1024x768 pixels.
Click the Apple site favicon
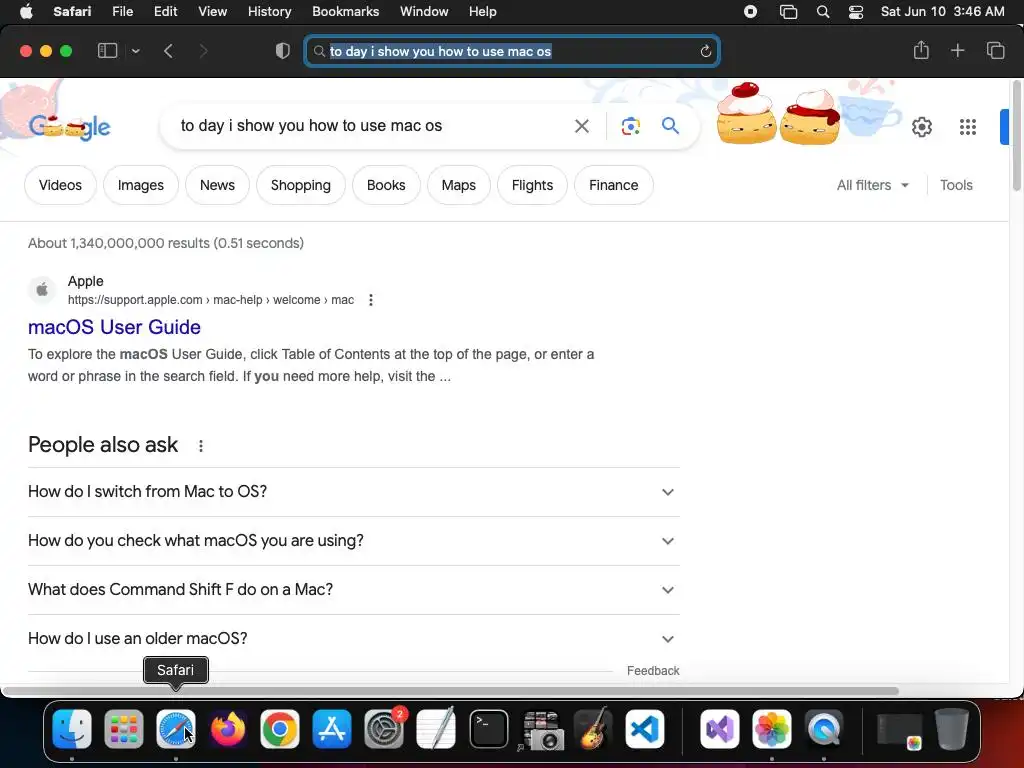(42, 289)
